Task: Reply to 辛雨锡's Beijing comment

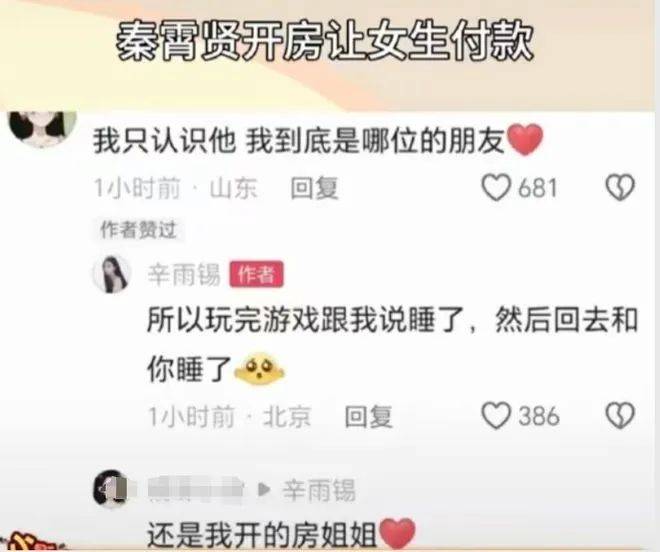Action: pos(368,416)
